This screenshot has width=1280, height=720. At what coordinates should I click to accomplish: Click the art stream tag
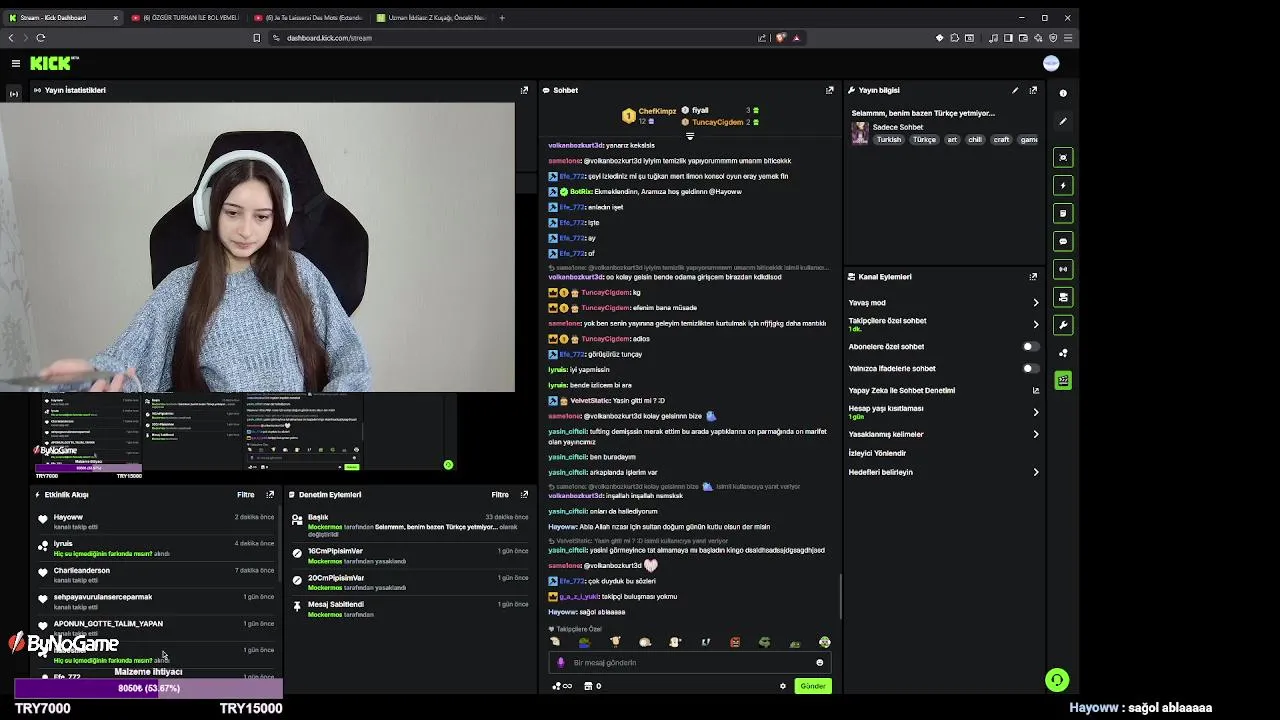coord(952,140)
